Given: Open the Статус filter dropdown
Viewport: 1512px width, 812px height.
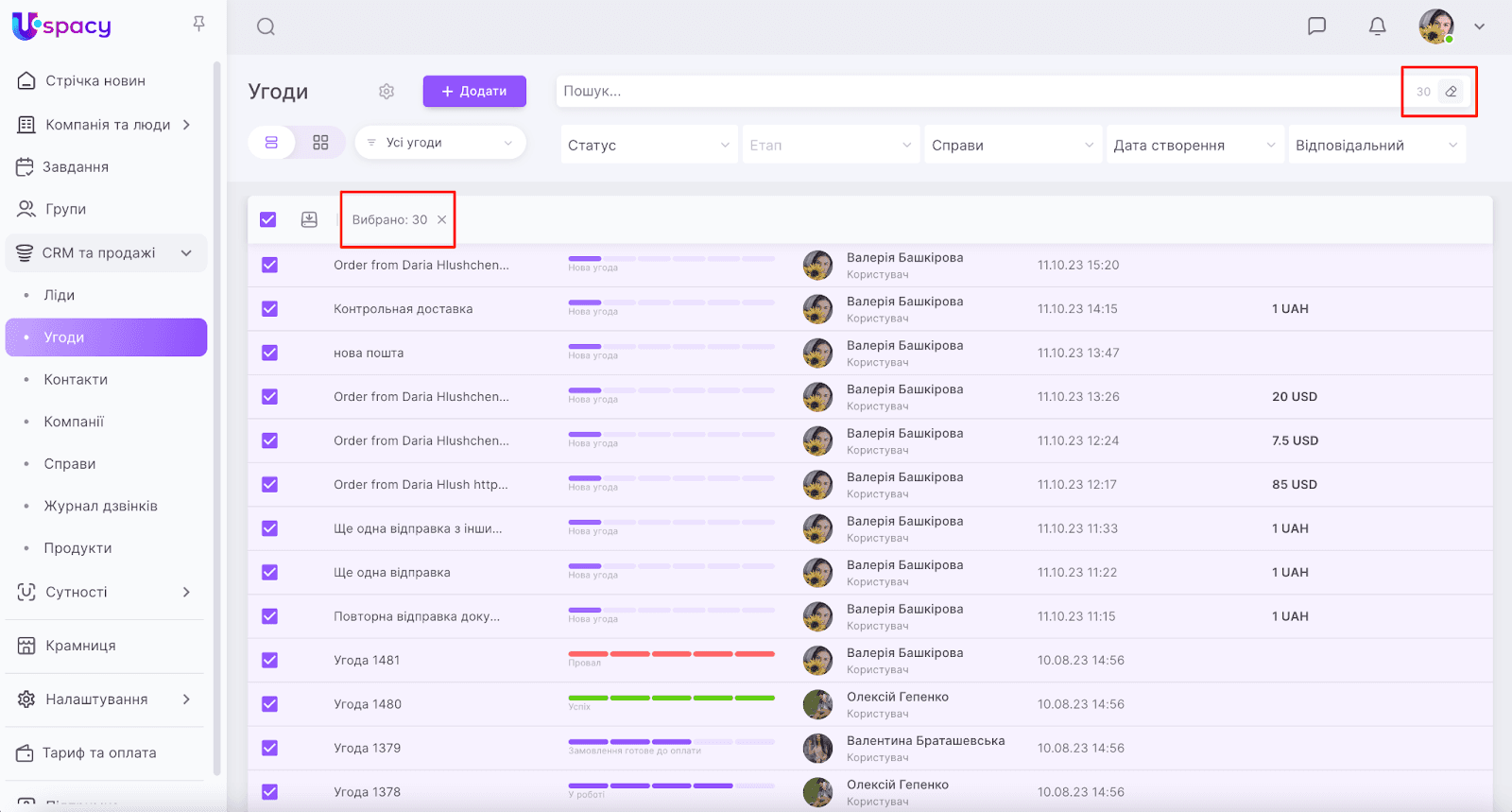Looking at the screenshot, I should [648, 146].
